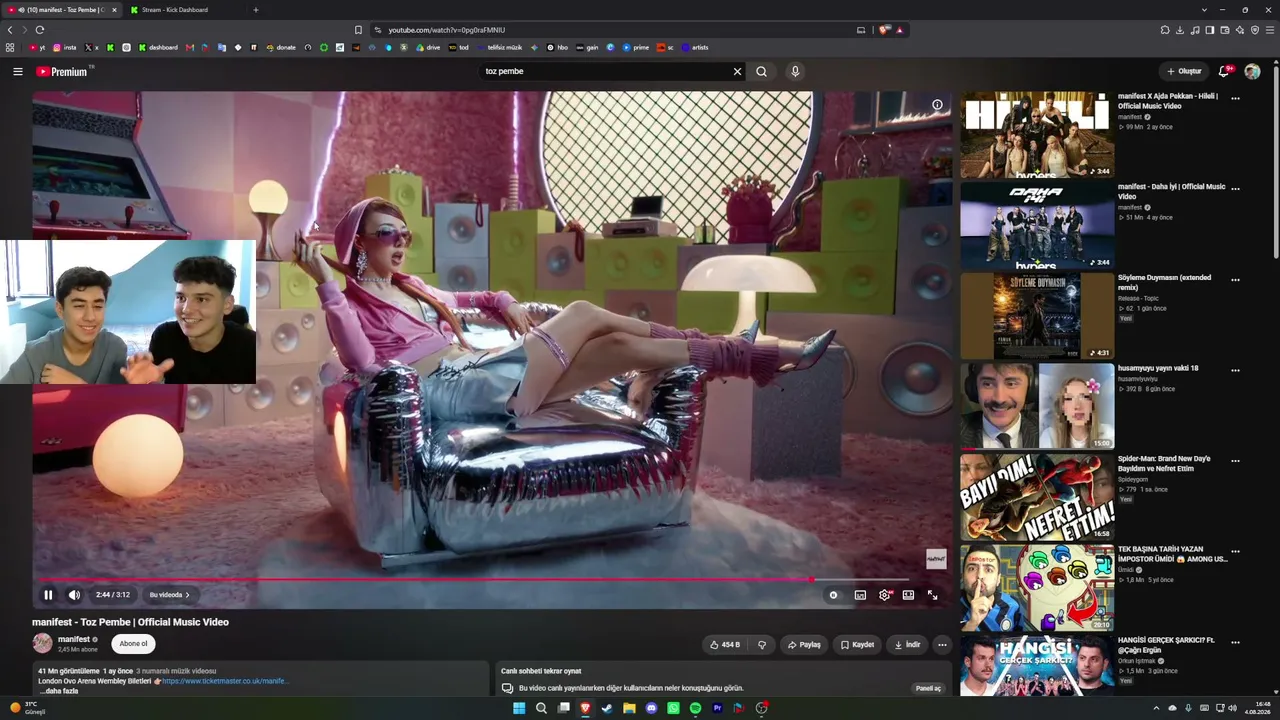The image size is (1280, 720).
Task: Go back in browser history
Action: (x=10, y=30)
